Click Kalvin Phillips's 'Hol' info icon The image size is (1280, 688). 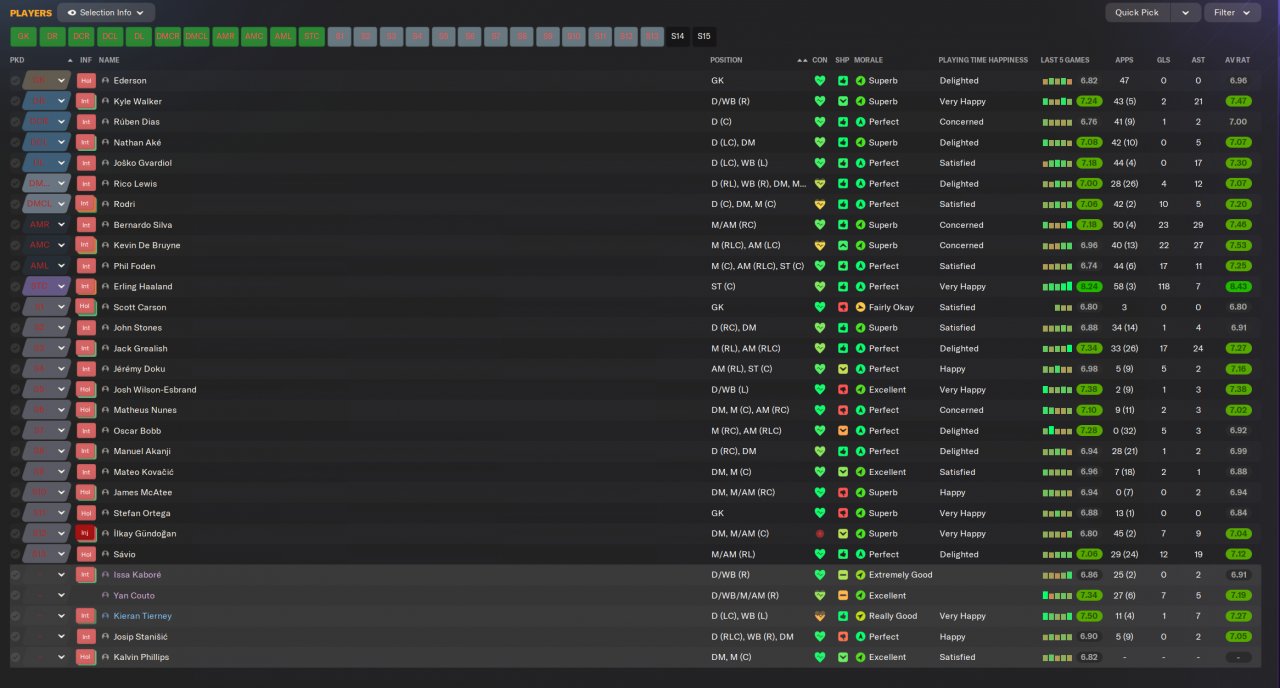[86, 657]
